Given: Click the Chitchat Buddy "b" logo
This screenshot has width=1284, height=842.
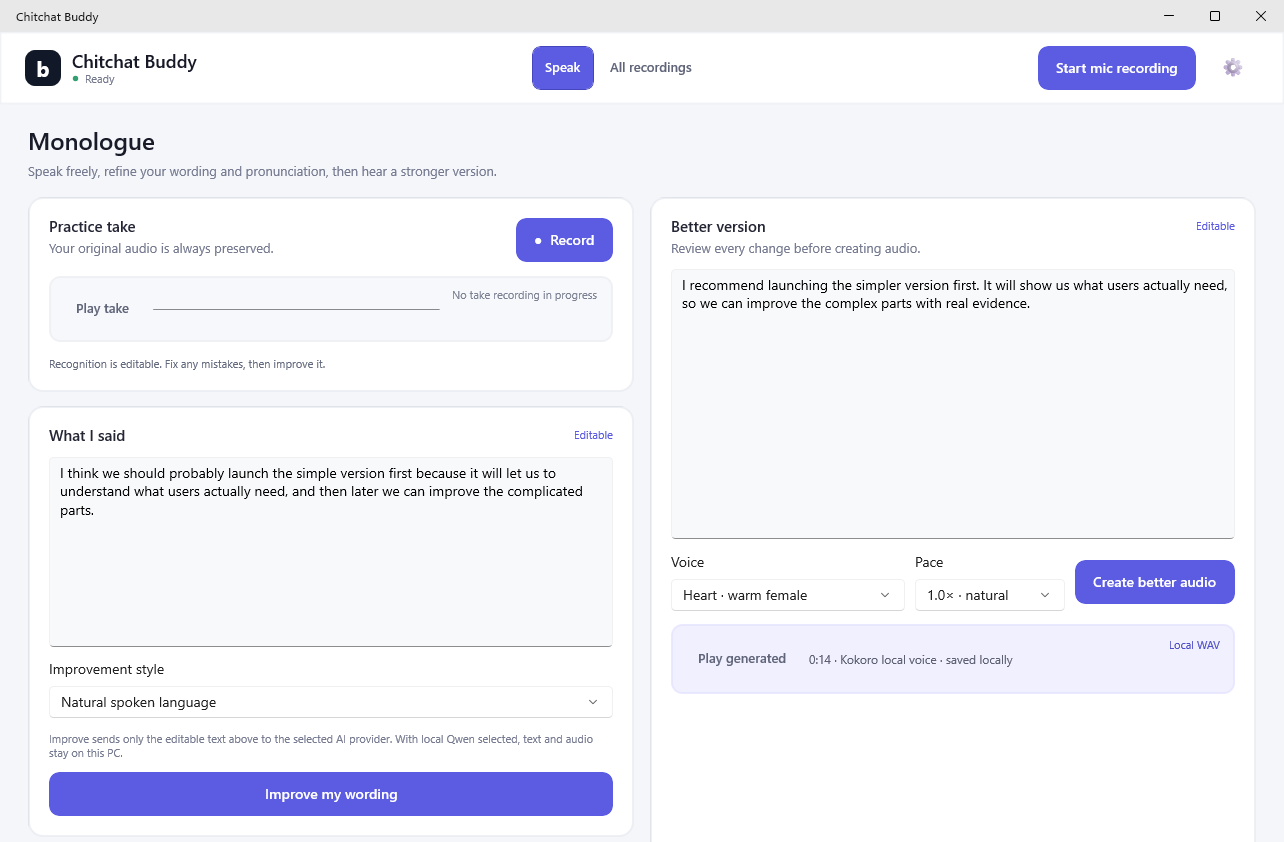Looking at the screenshot, I should click(x=43, y=68).
